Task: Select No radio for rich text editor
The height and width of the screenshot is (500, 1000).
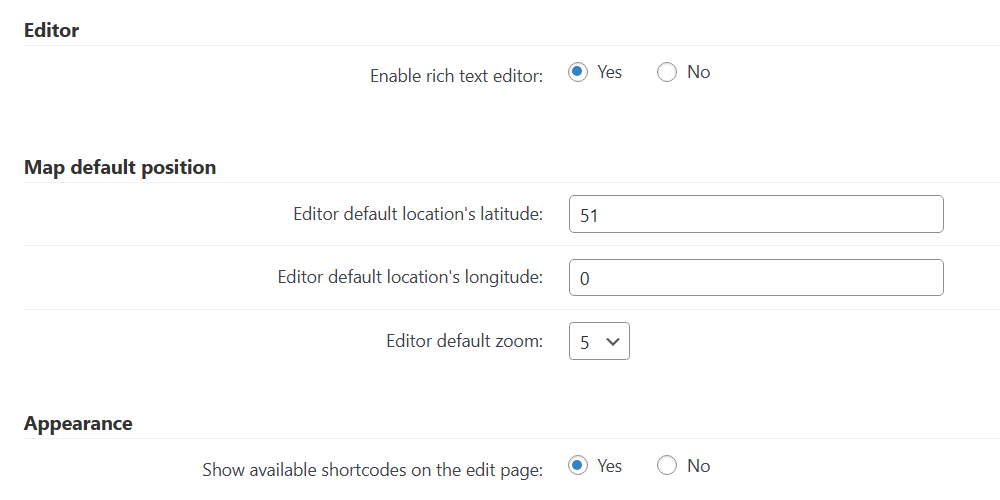Action: tap(666, 72)
